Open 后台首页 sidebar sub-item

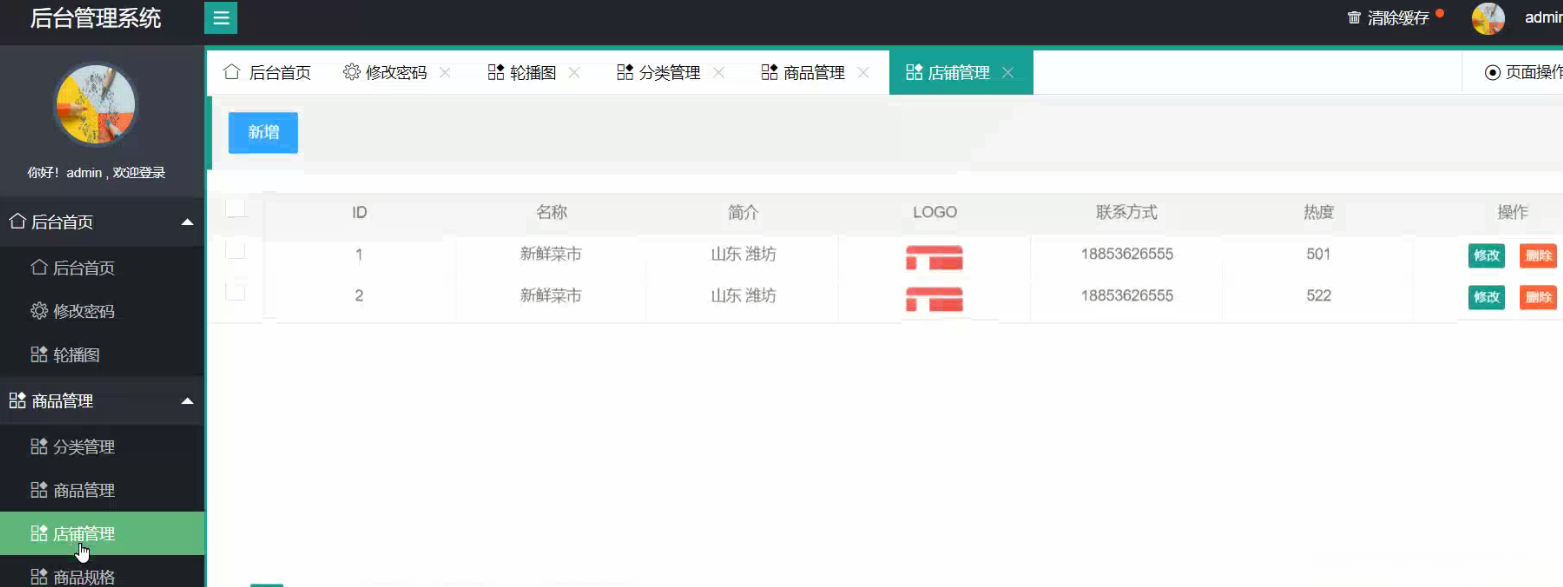pos(102,268)
